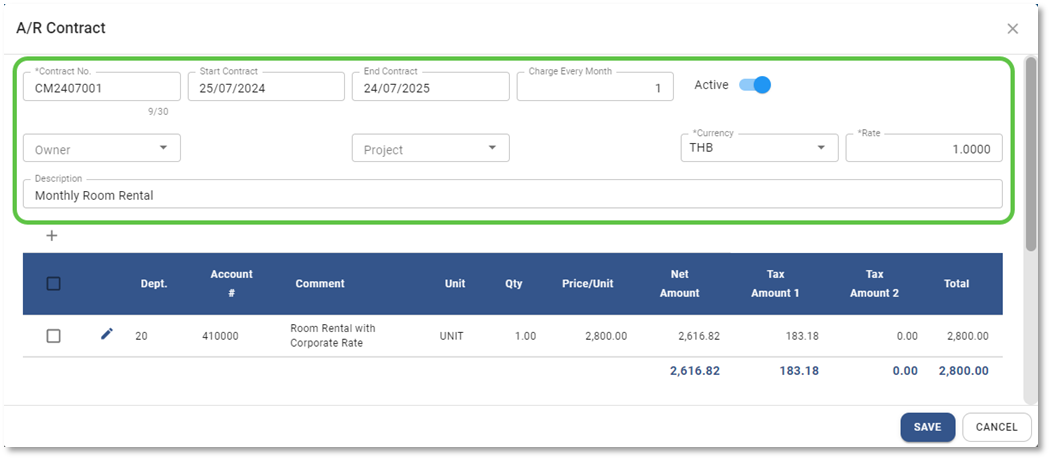1051x460 pixels.
Task: Check the select-all checkbox in table header
Action: [54, 284]
